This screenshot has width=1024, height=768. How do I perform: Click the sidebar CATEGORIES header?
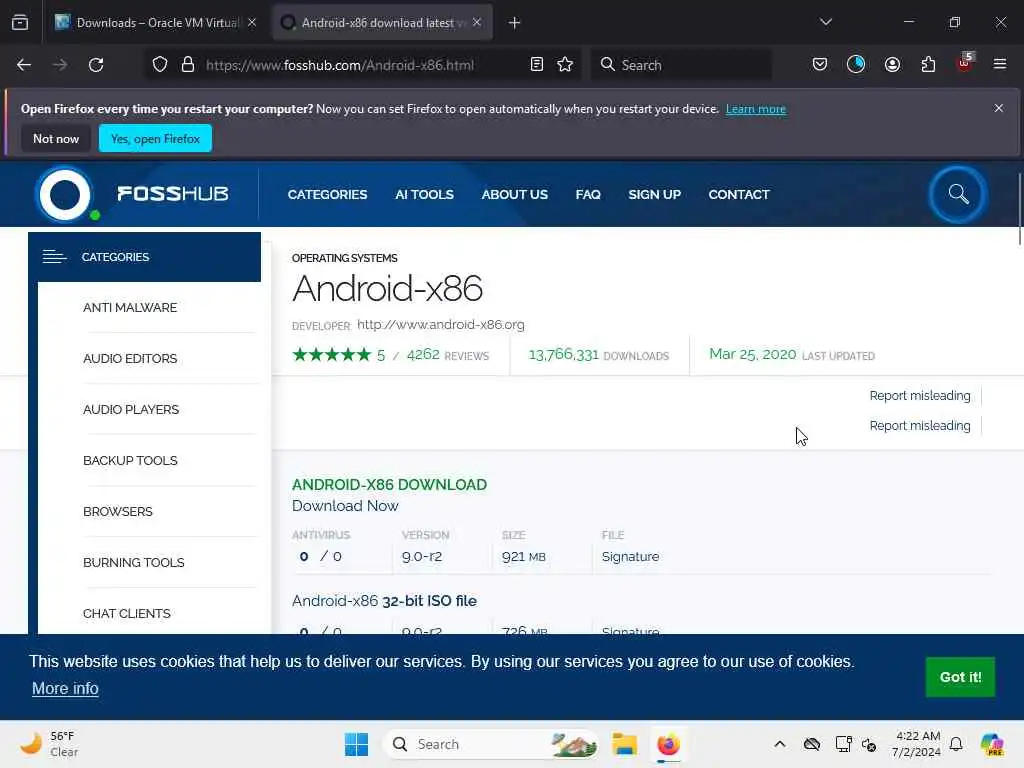[144, 257]
